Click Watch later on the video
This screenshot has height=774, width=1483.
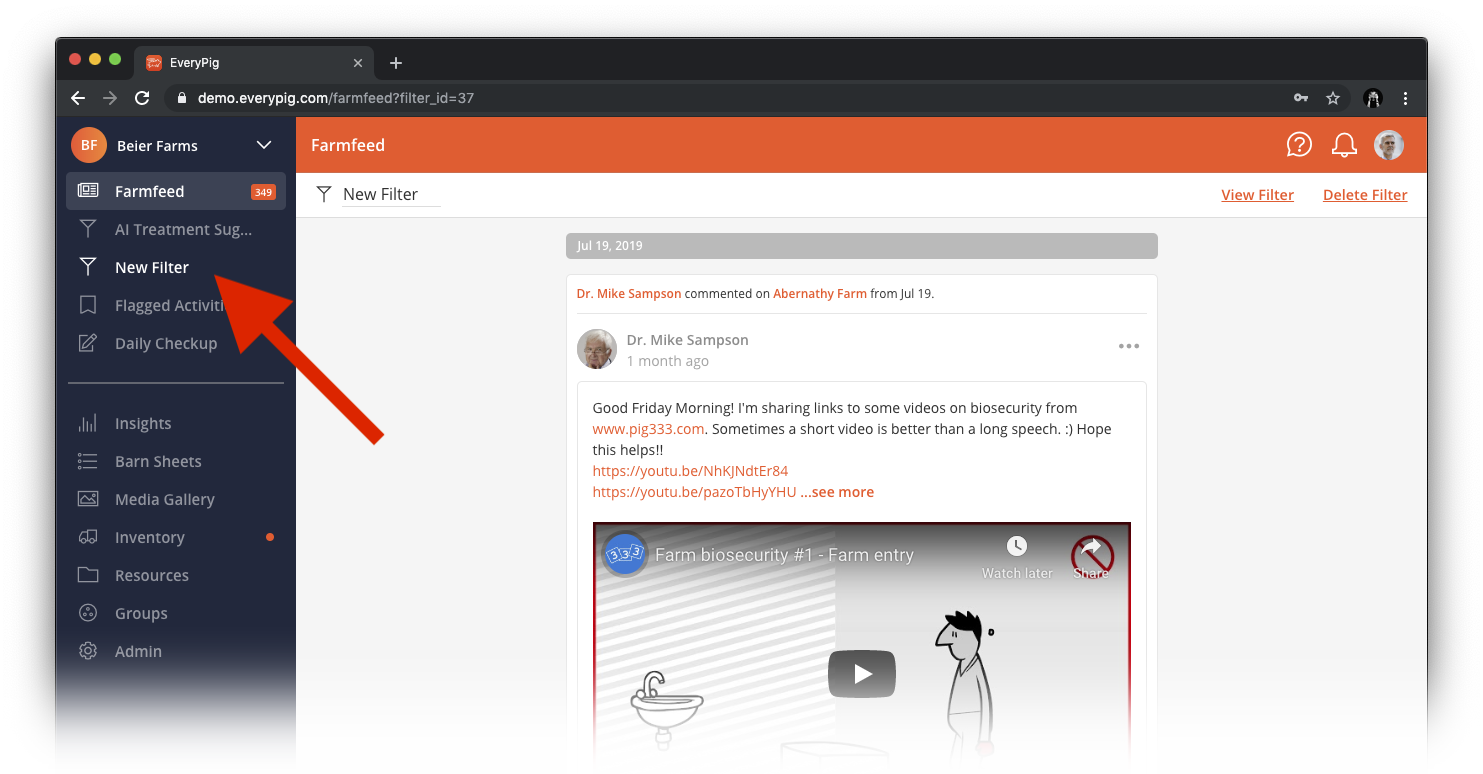[x=1017, y=558]
